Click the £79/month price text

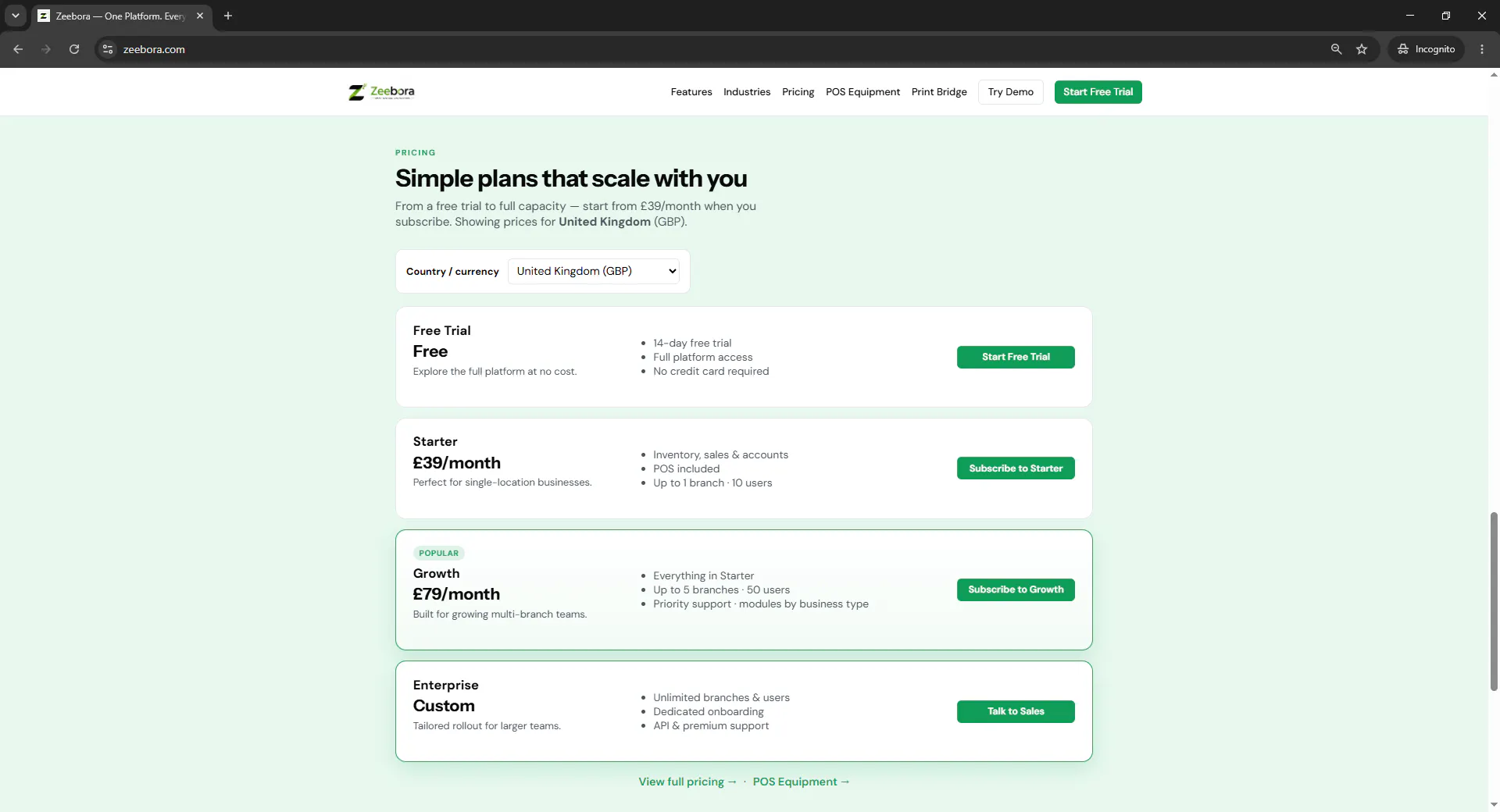pyautogui.click(x=456, y=594)
